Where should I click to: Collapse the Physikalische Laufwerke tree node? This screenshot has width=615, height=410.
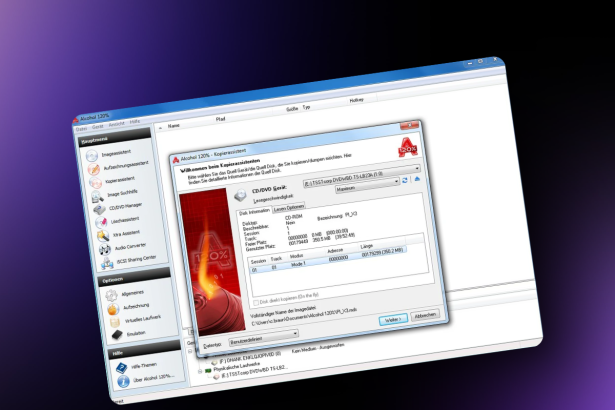coord(200,371)
